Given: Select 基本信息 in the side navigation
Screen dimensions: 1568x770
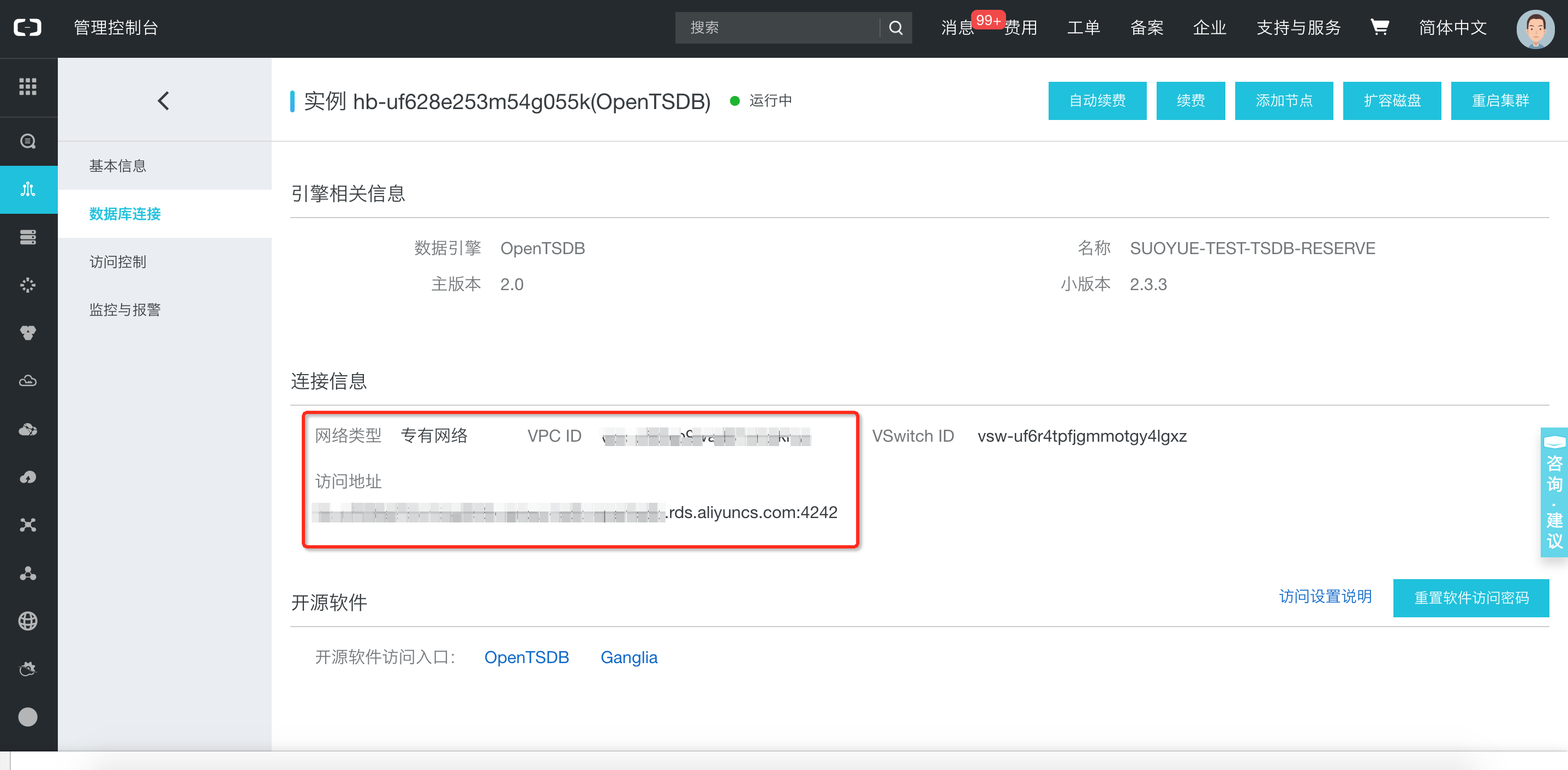Looking at the screenshot, I should (x=164, y=165).
